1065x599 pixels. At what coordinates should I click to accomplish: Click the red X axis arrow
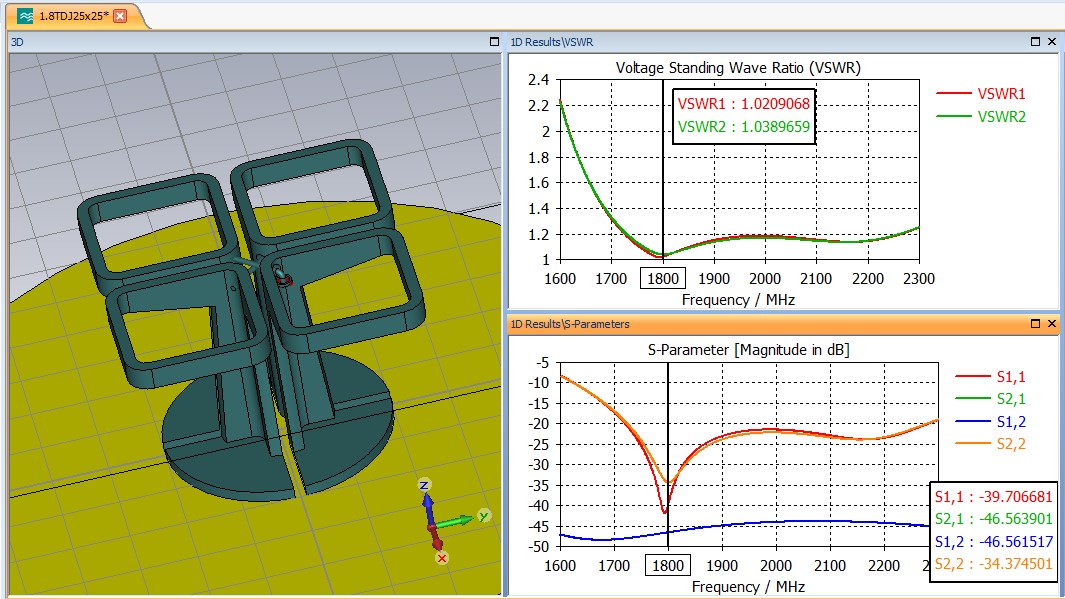[438, 541]
